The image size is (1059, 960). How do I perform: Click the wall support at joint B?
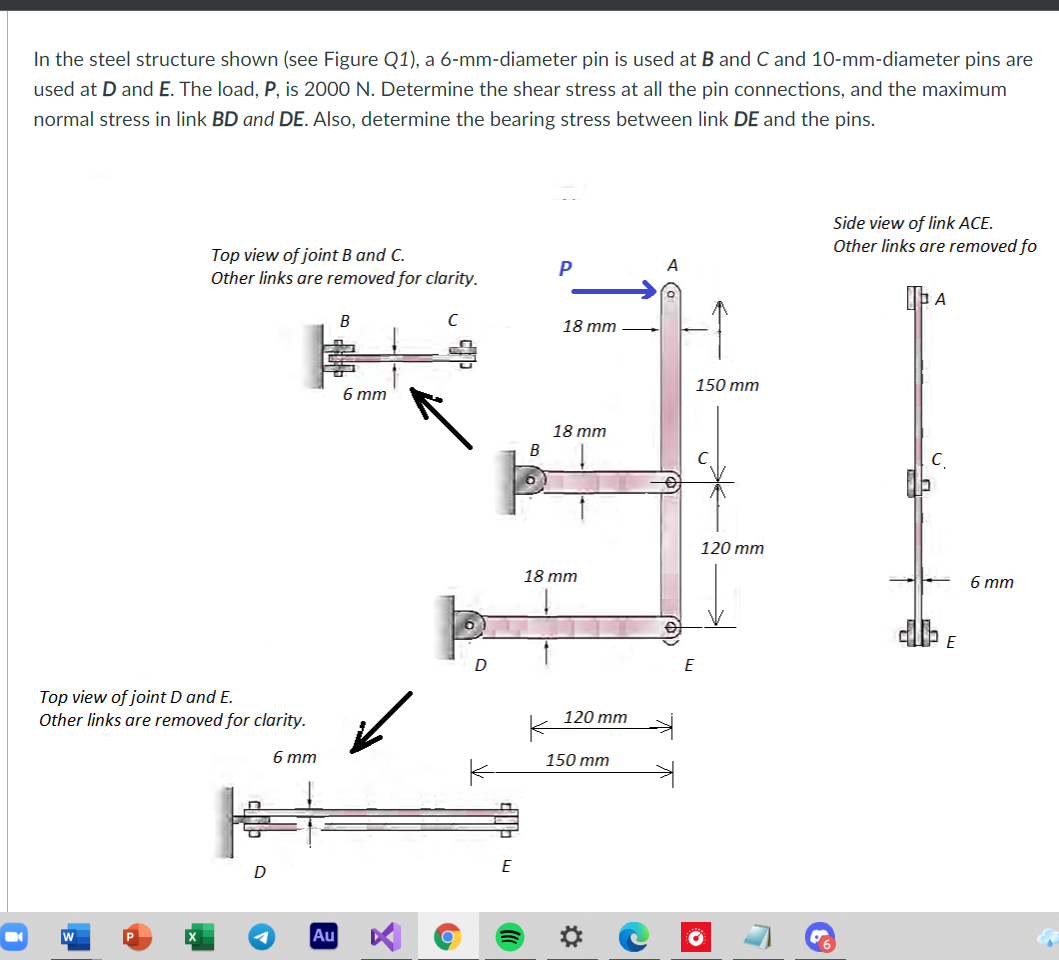click(505, 482)
